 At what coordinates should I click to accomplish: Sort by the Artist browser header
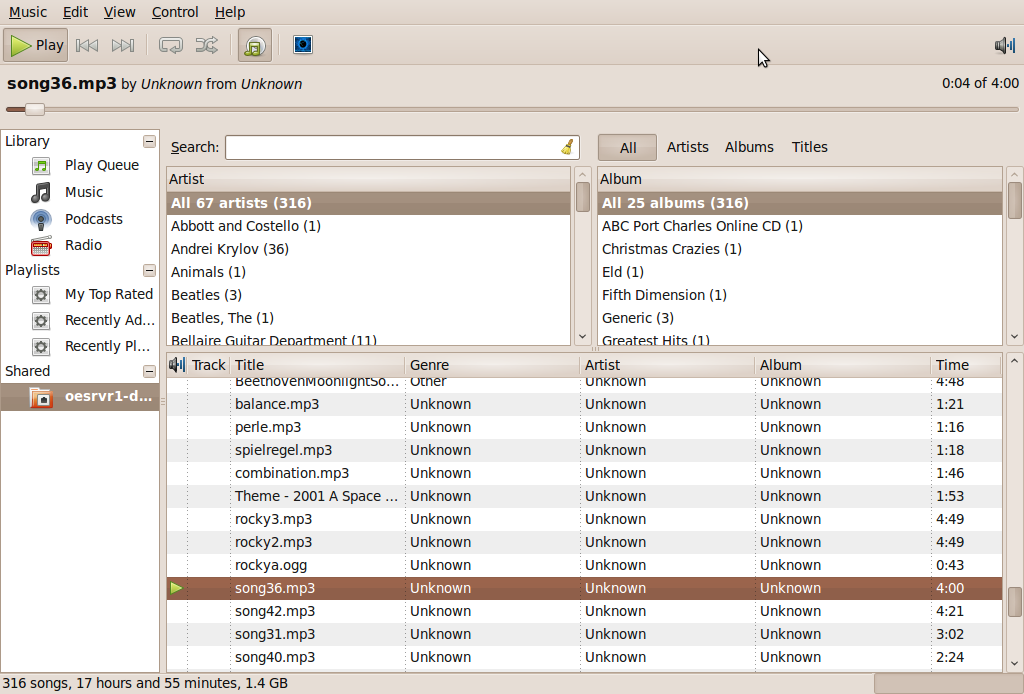368,179
